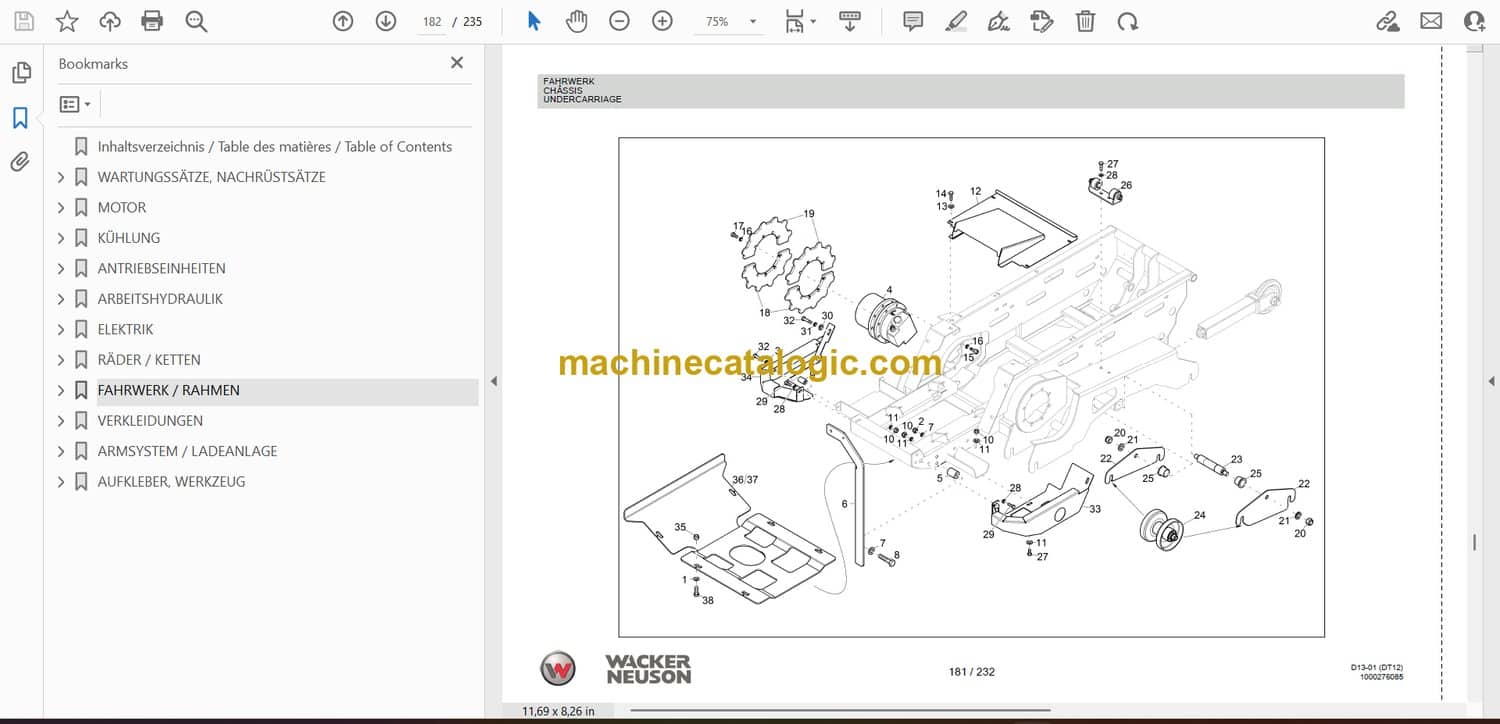Open the fit page options tool

tap(800, 21)
